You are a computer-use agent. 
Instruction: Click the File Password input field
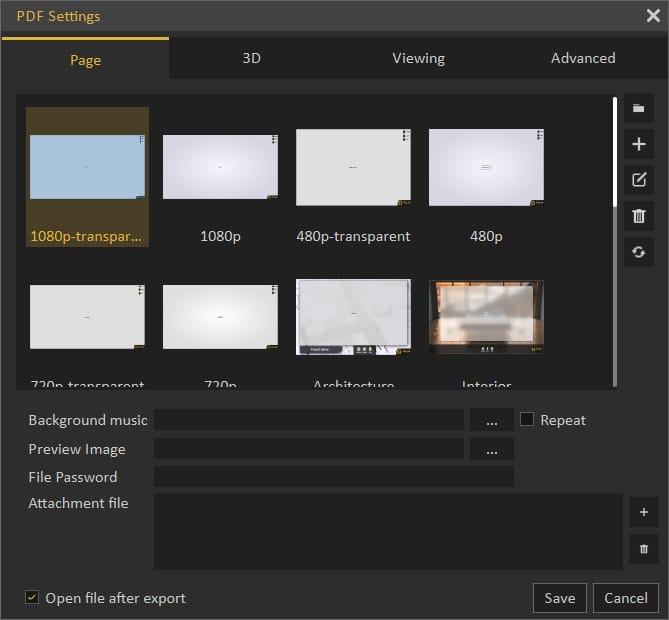[333, 477]
